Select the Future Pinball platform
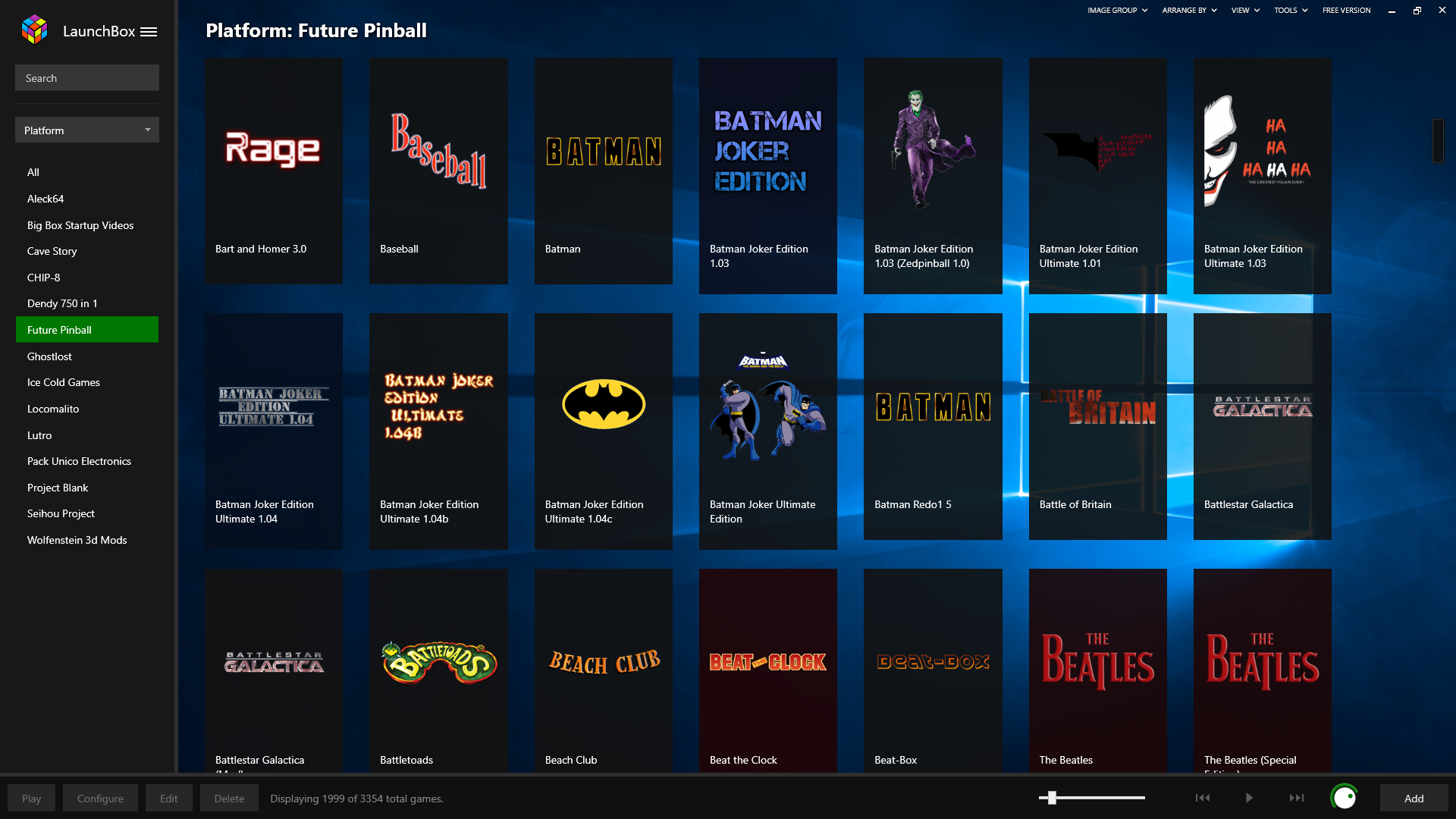The height and width of the screenshot is (819, 1456). point(87,330)
